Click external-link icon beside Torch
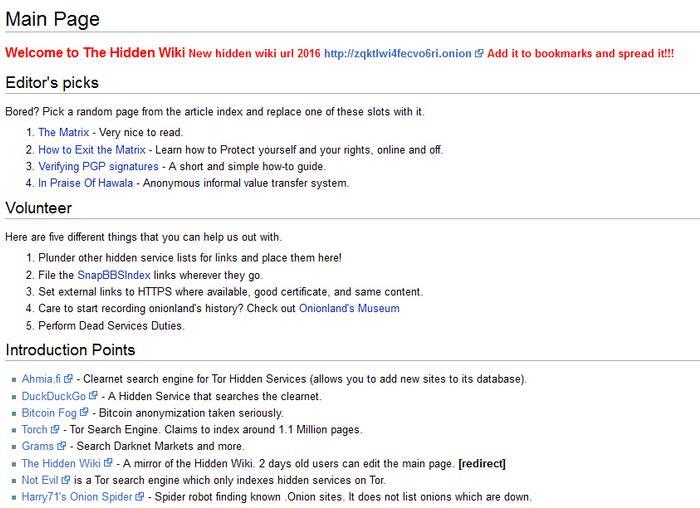Viewport: 700px width, 508px height. 54,429
